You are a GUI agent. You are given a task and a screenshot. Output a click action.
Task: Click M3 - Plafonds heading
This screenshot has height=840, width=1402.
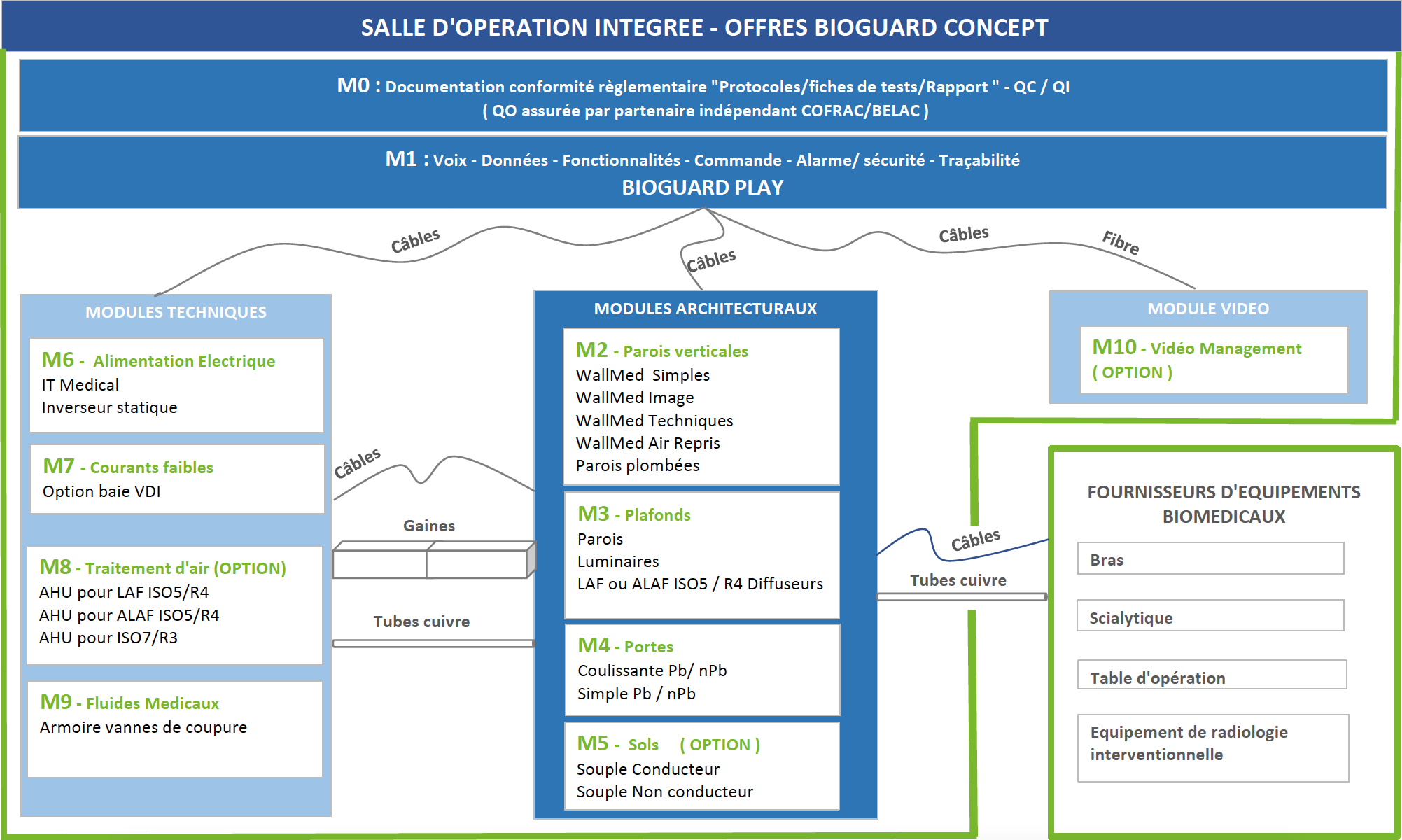[x=634, y=514]
